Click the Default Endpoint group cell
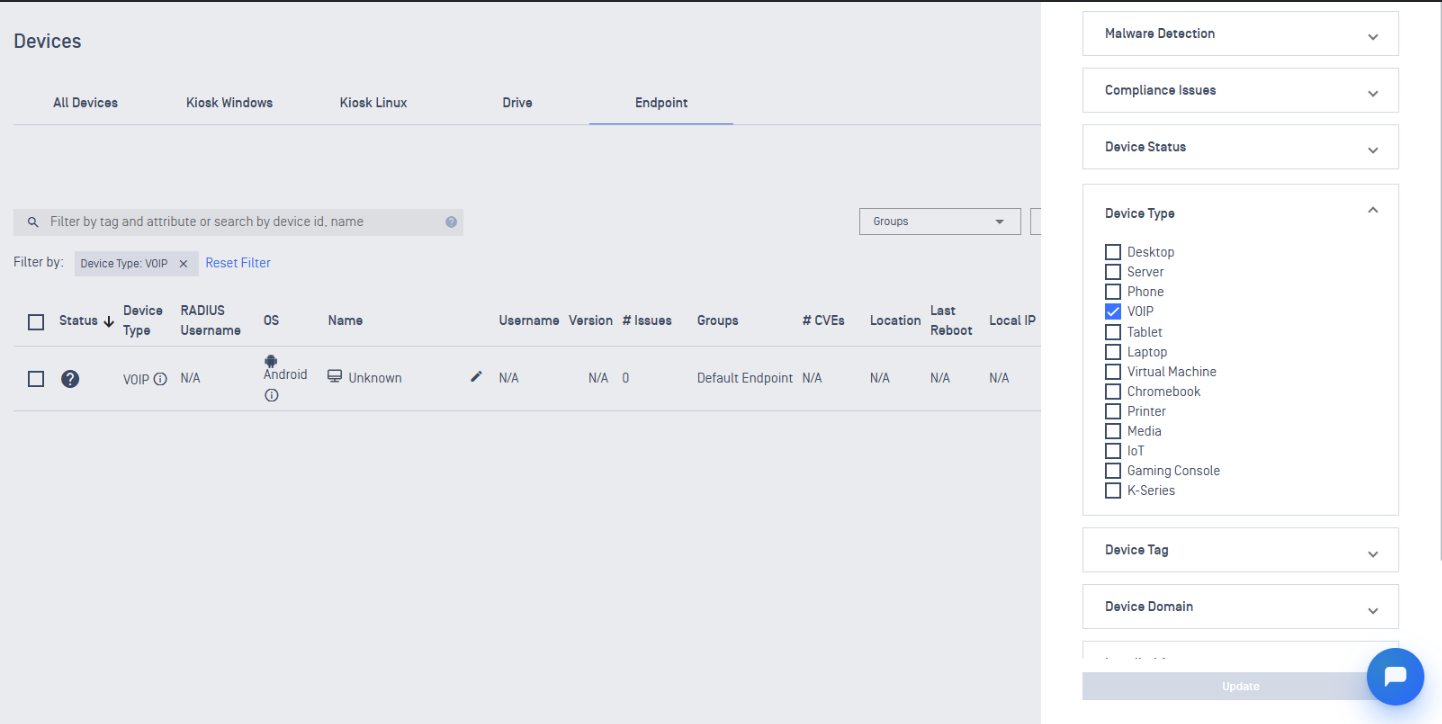Viewport: 1442px width, 724px height. (x=745, y=378)
